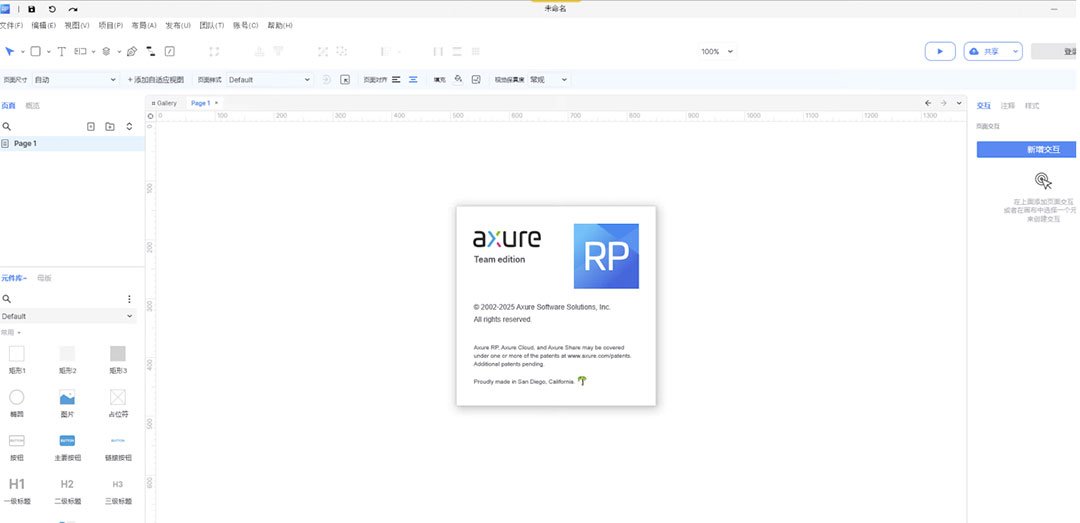Select the Pen drawing tool
The height and width of the screenshot is (523, 1080).
[x=132, y=51]
